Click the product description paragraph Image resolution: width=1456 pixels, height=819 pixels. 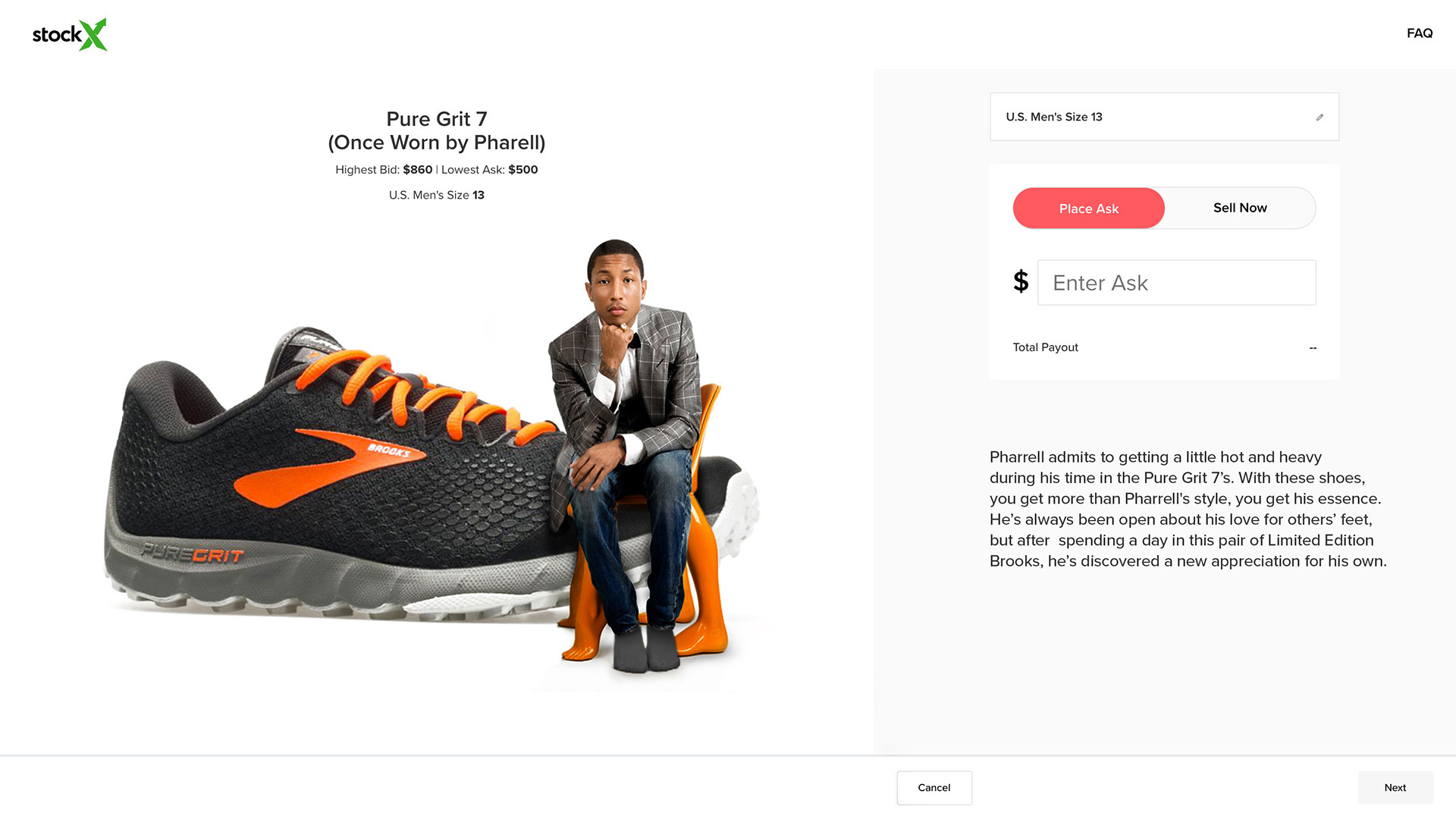tap(1188, 509)
